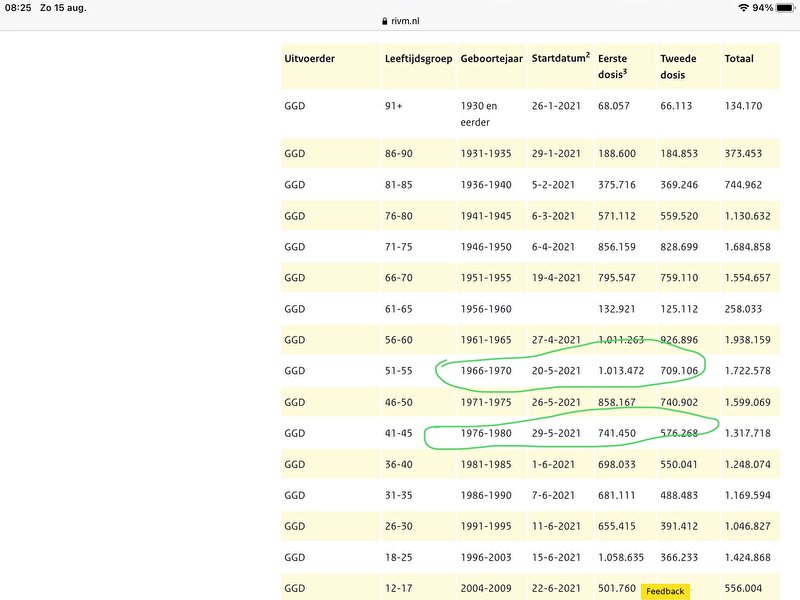Screen dimensions: 800x600
Task: Click the 36-40 age group cell
Action: [398, 464]
